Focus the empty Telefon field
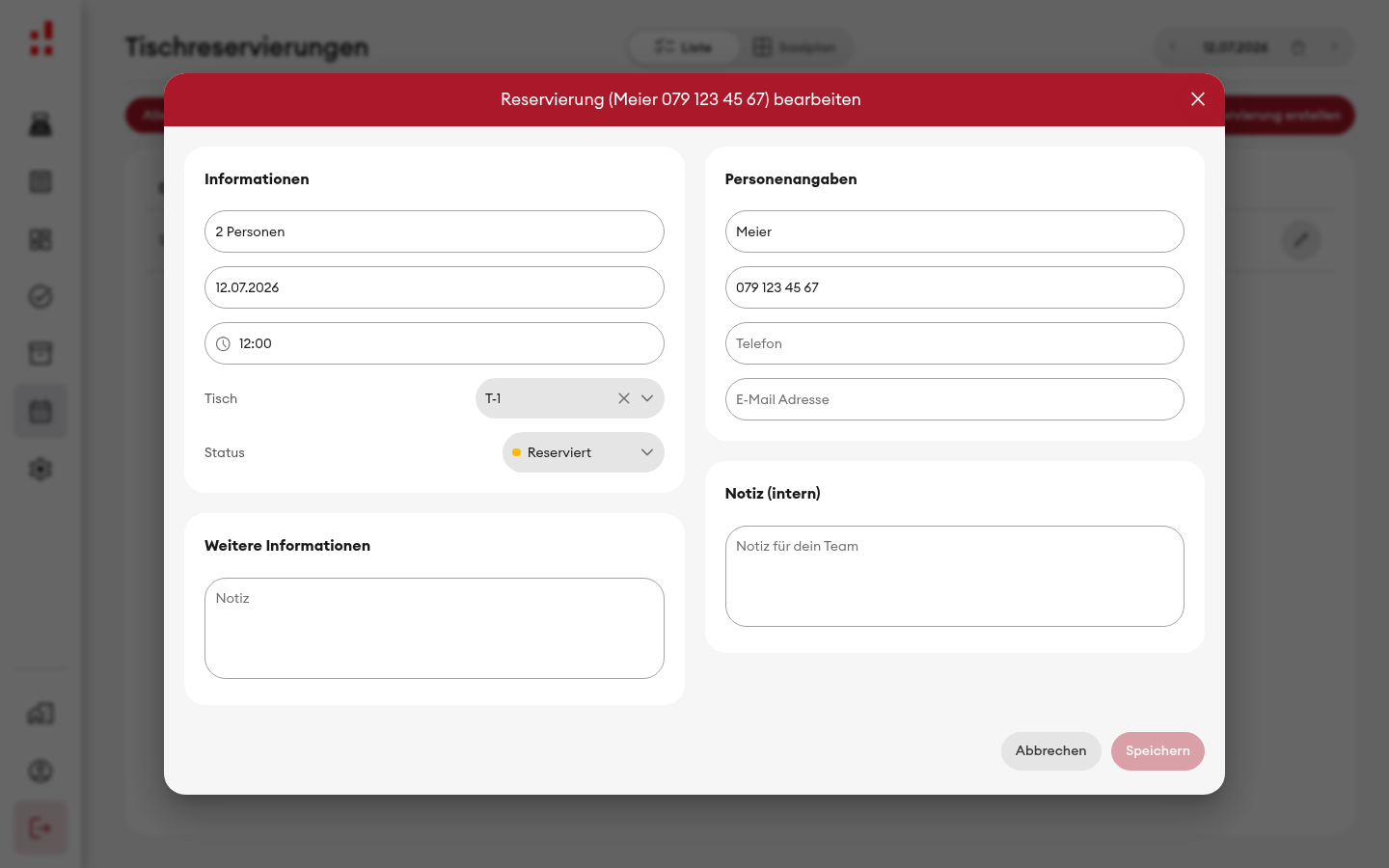The width and height of the screenshot is (1389, 868). 955,343
